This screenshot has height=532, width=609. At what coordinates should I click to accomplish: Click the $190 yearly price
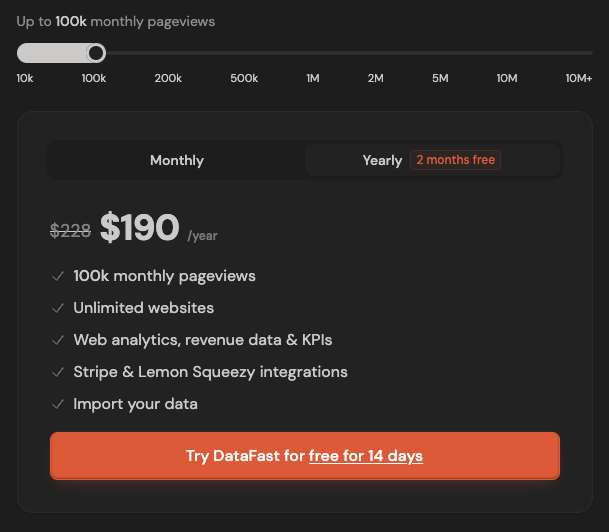point(139,229)
